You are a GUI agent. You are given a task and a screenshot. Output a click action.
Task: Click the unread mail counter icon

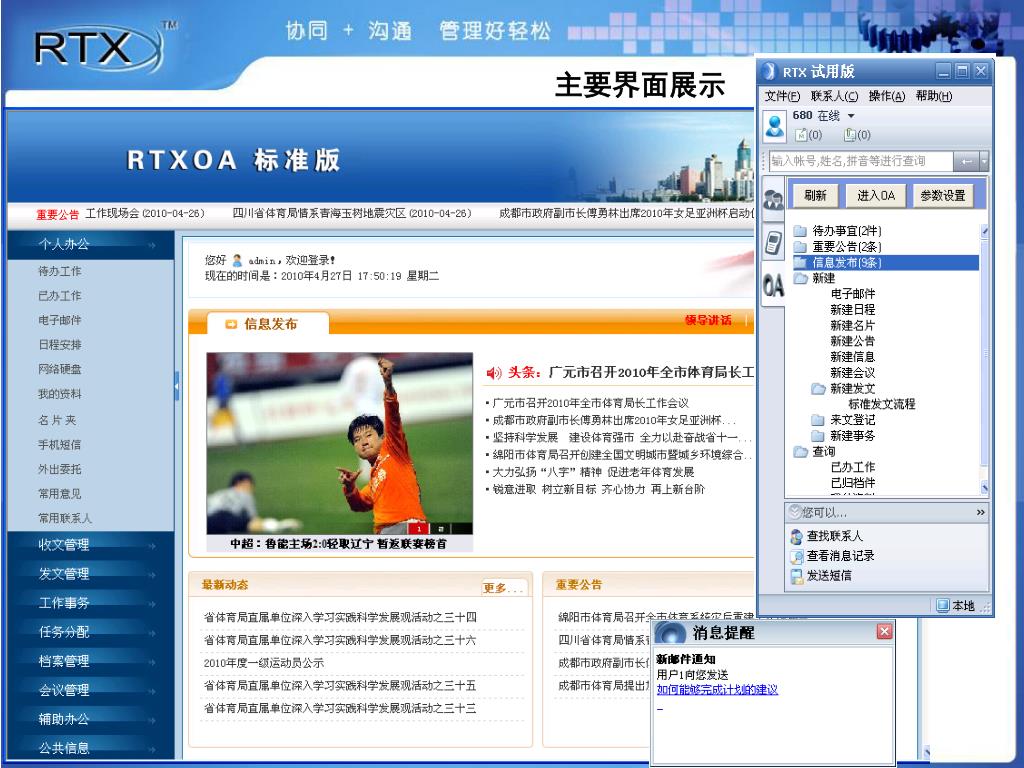801,135
